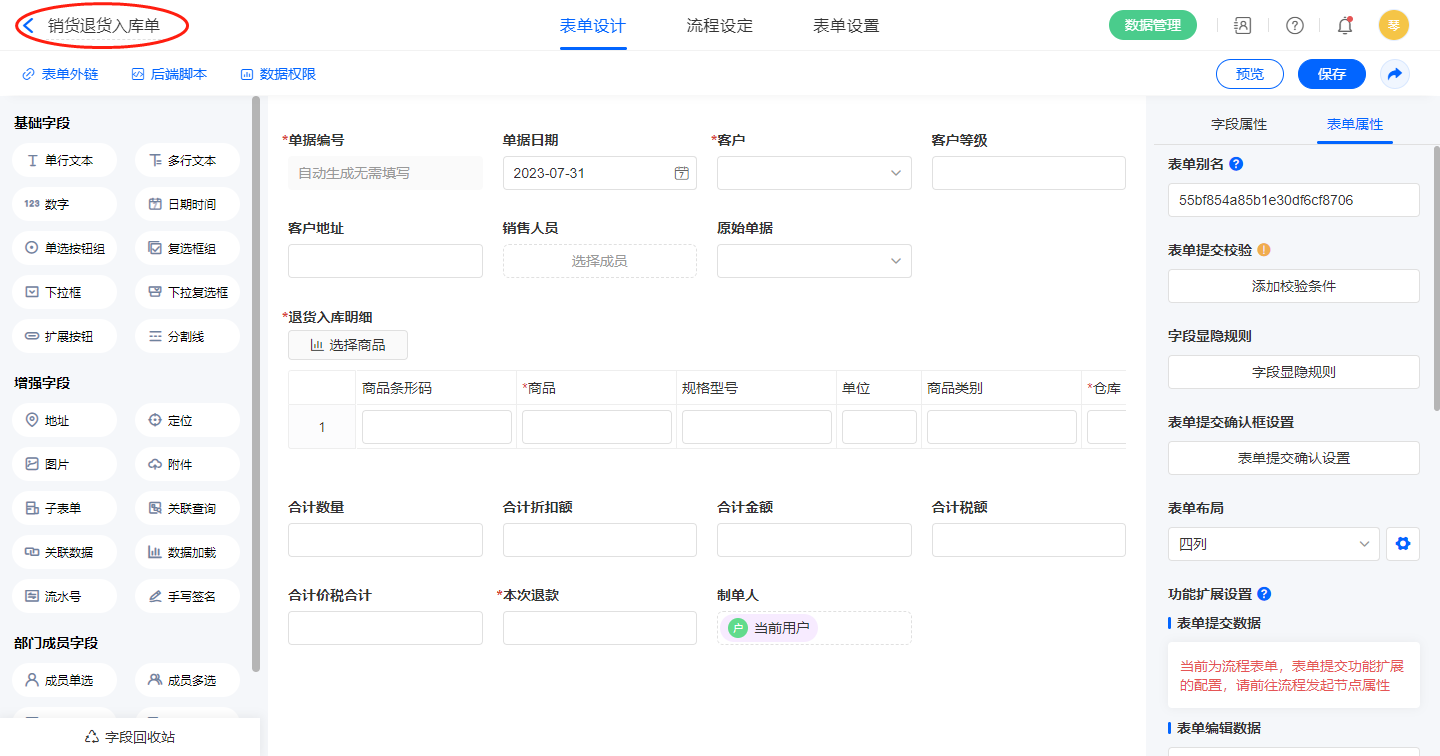The image size is (1440, 756).
Task: Click the 保存 button
Action: tap(1331, 74)
